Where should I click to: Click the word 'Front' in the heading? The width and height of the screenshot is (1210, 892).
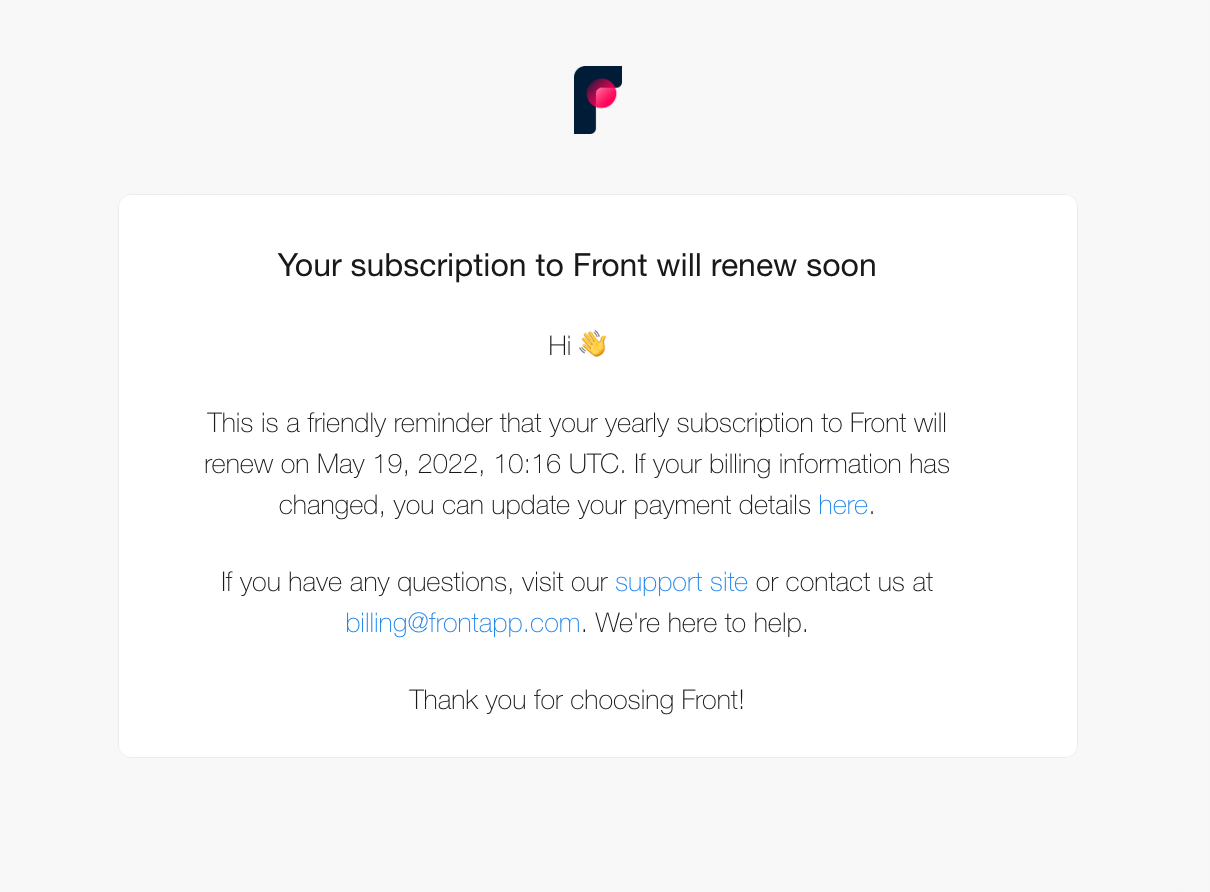coord(610,265)
